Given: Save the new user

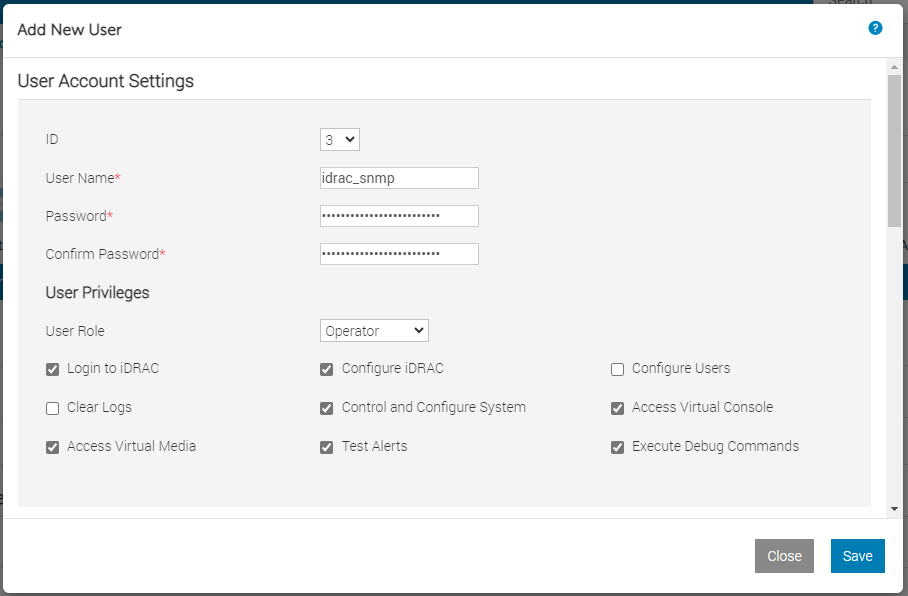Looking at the screenshot, I should point(858,556).
